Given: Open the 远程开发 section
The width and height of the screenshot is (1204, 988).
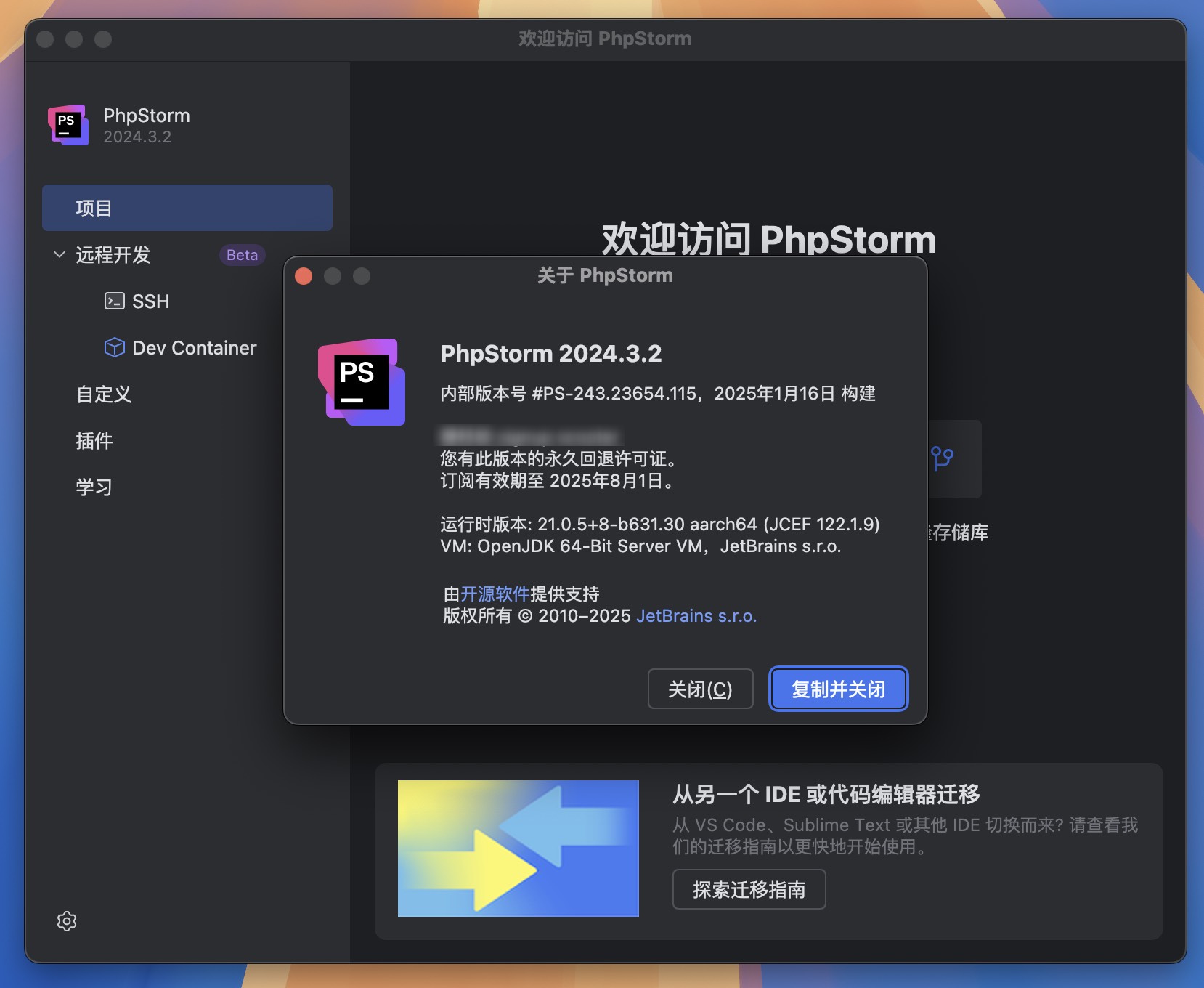Looking at the screenshot, I should tap(113, 255).
